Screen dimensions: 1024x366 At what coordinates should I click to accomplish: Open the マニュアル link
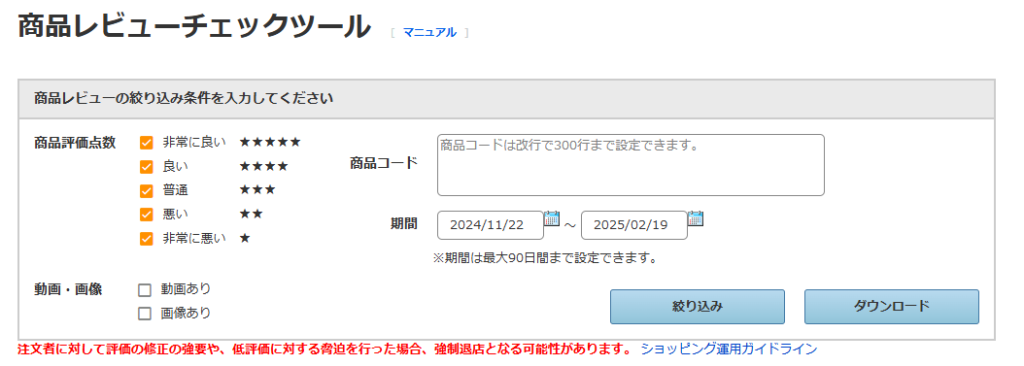[429, 32]
